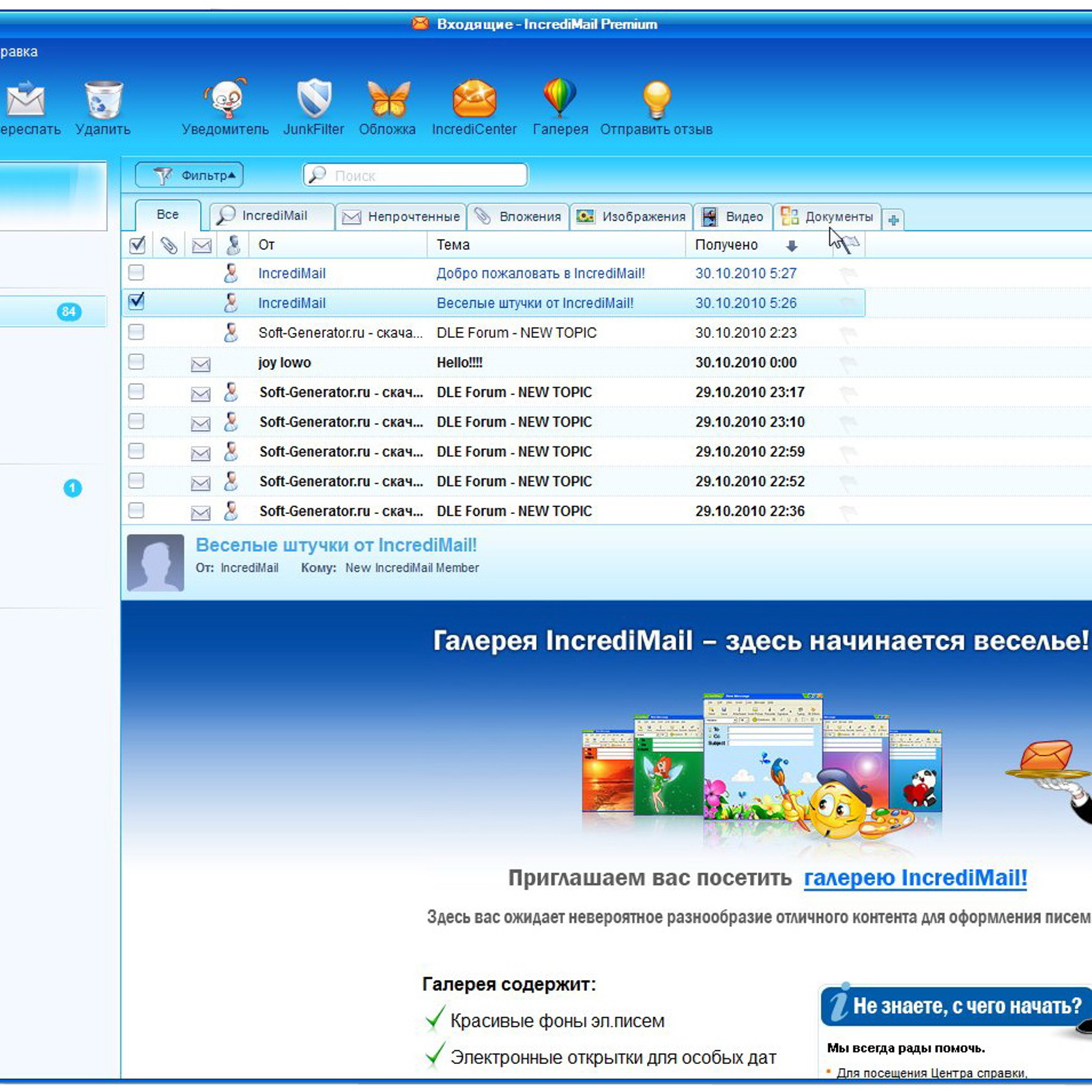The width and height of the screenshot is (1092, 1092).
Task: Follow the галерею IncrediMail! link
Action: click(x=915, y=878)
